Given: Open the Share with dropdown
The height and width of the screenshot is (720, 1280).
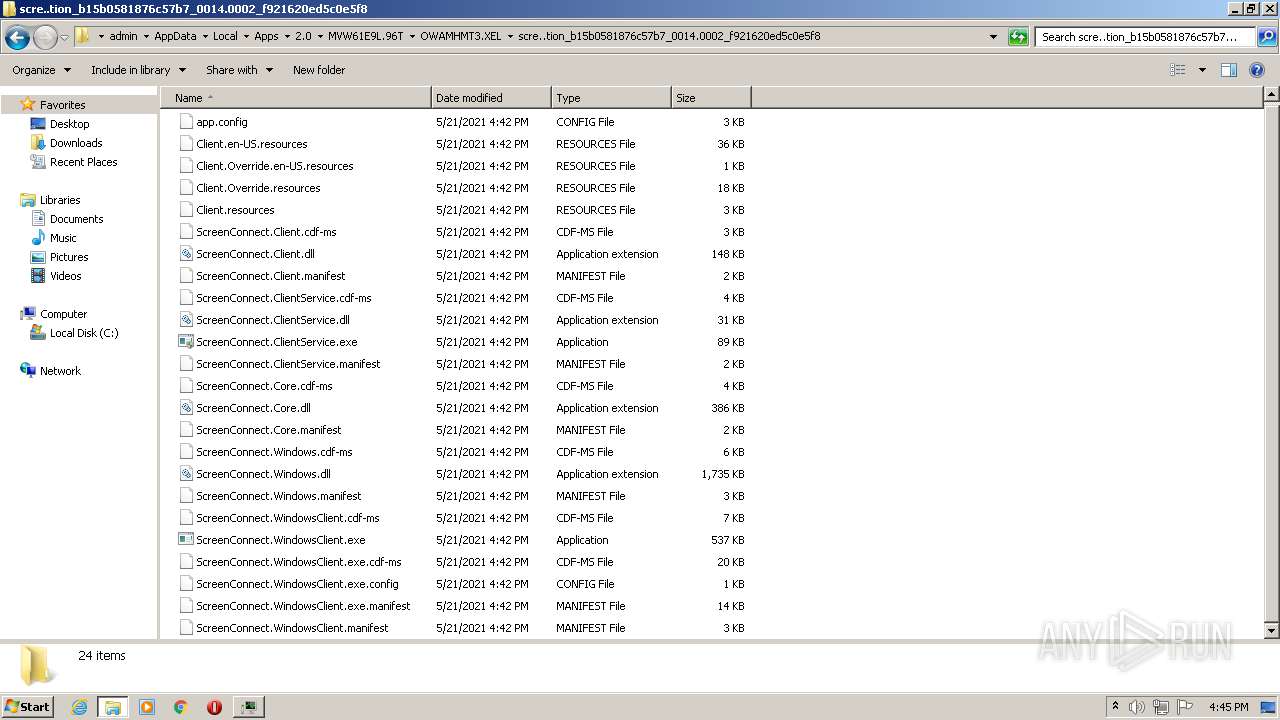Looking at the screenshot, I should click(239, 70).
